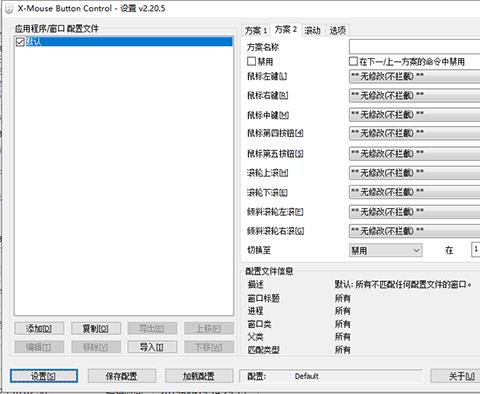Viewport: 480px width, 394px height.
Task: Tick the 在下一/上一方案的命令中禁用 checkbox
Action: (353, 61)
